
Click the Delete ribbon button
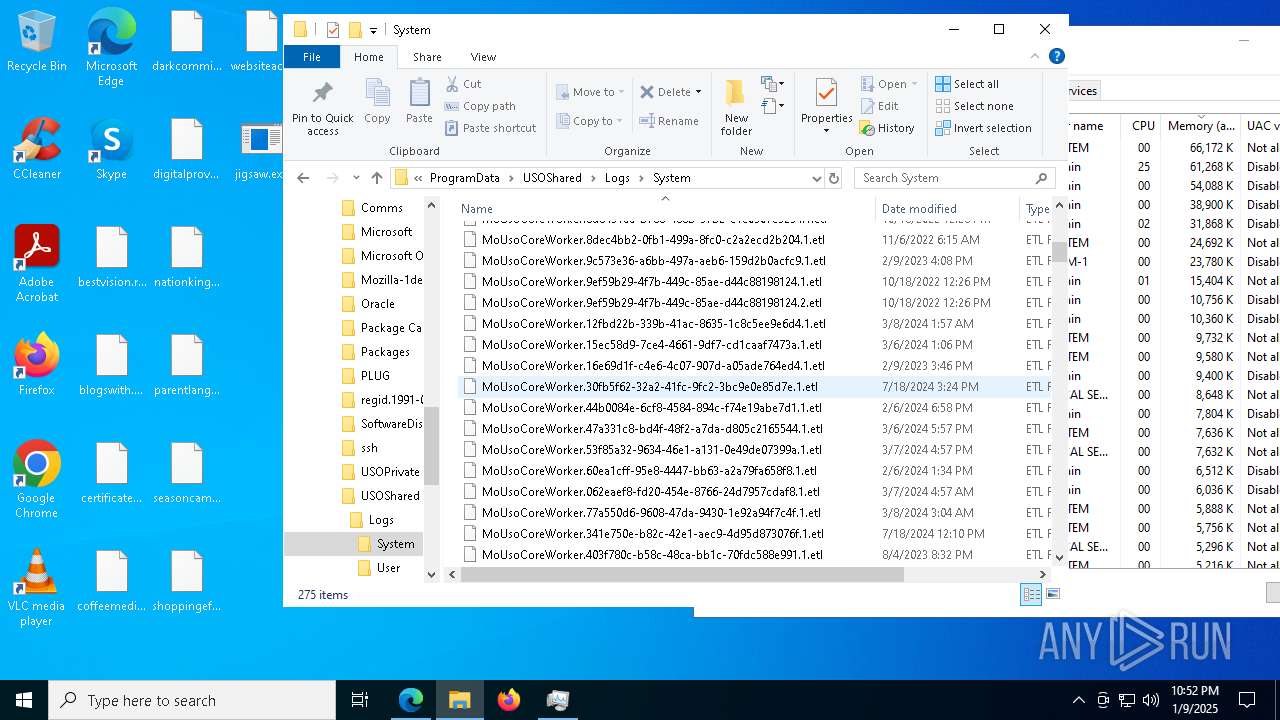[x=665, y=92]
